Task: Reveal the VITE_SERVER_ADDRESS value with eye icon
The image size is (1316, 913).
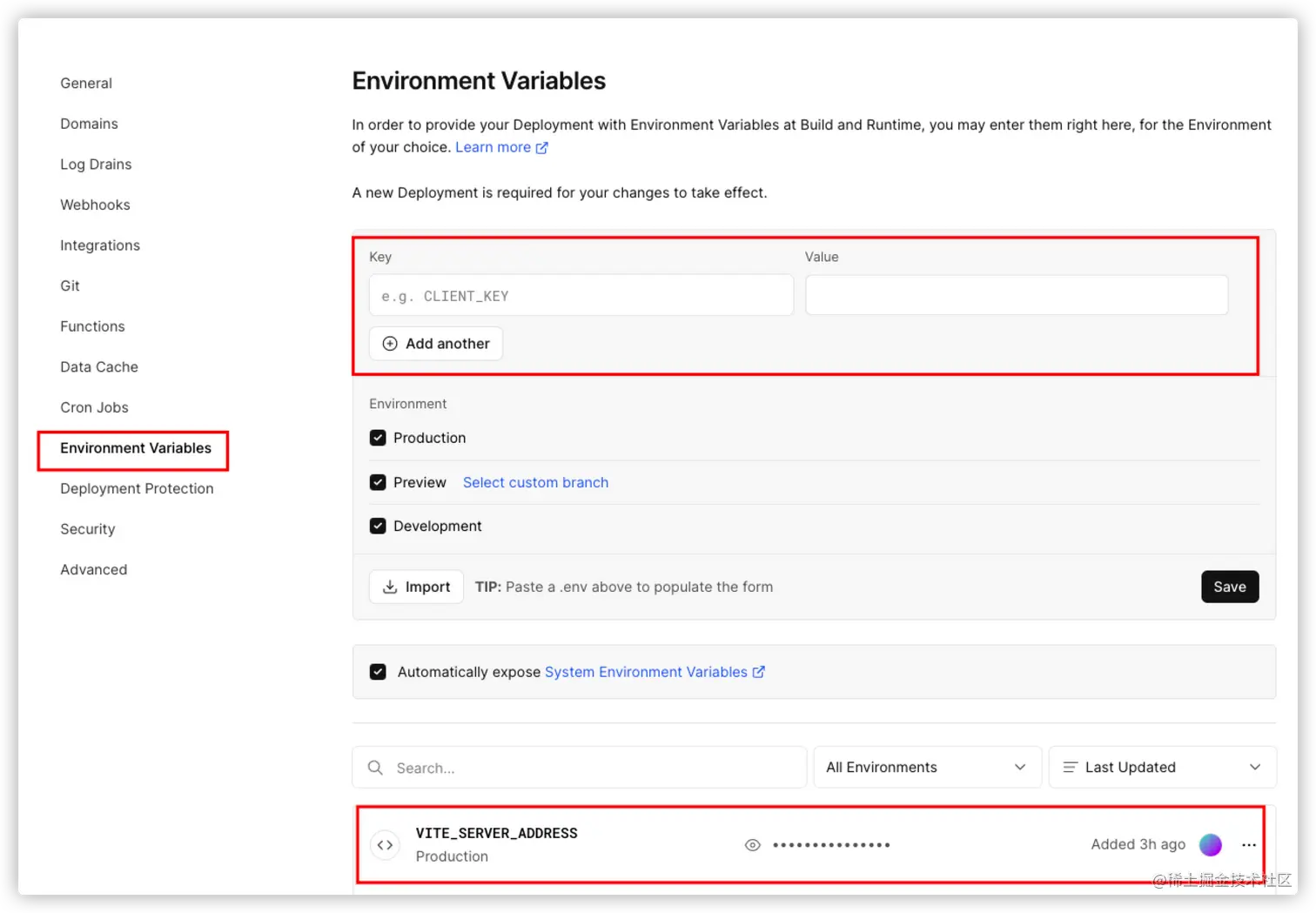Action: tap(753, 845)
